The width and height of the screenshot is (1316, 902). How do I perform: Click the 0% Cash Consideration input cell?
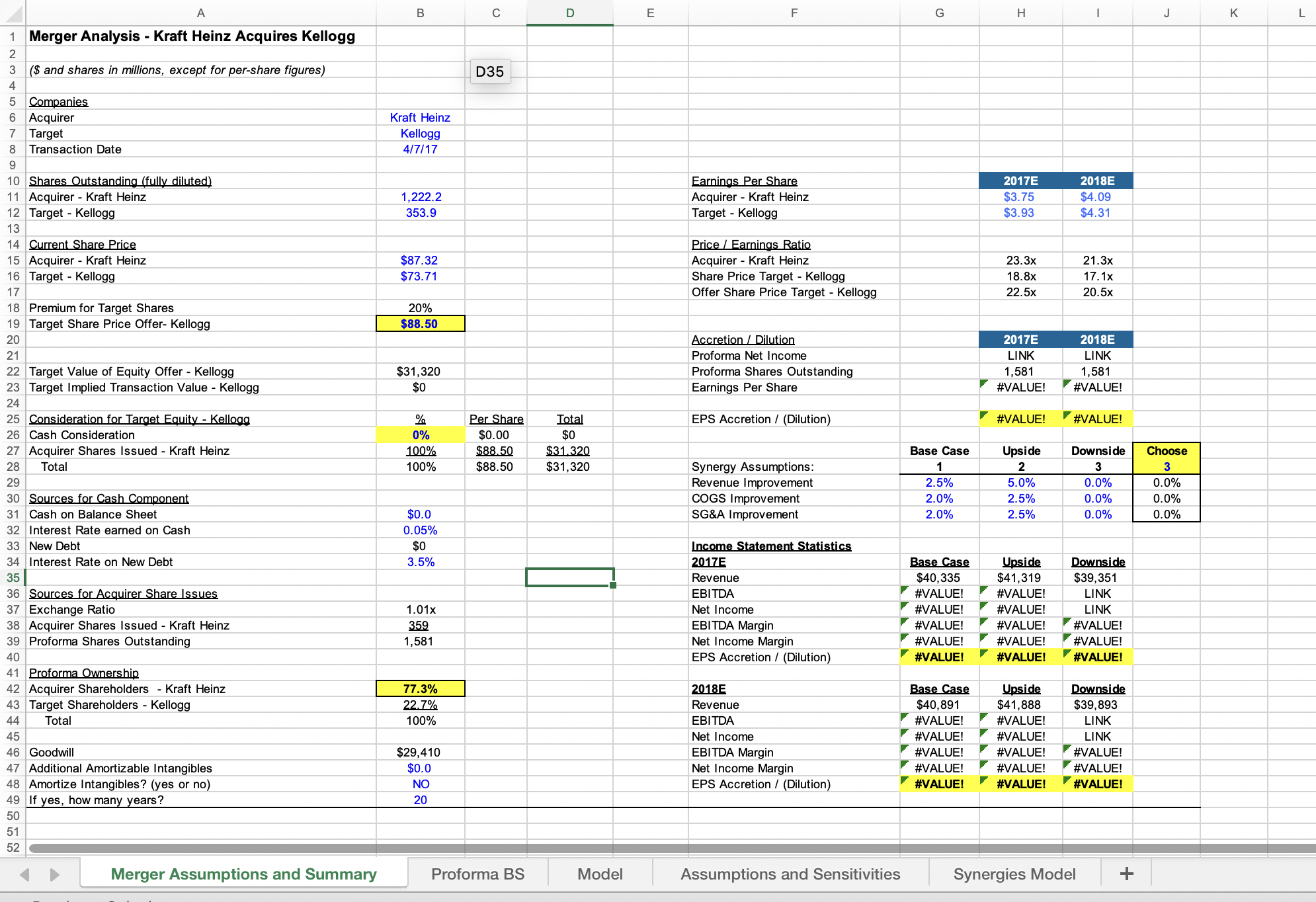tap(420, 434)
